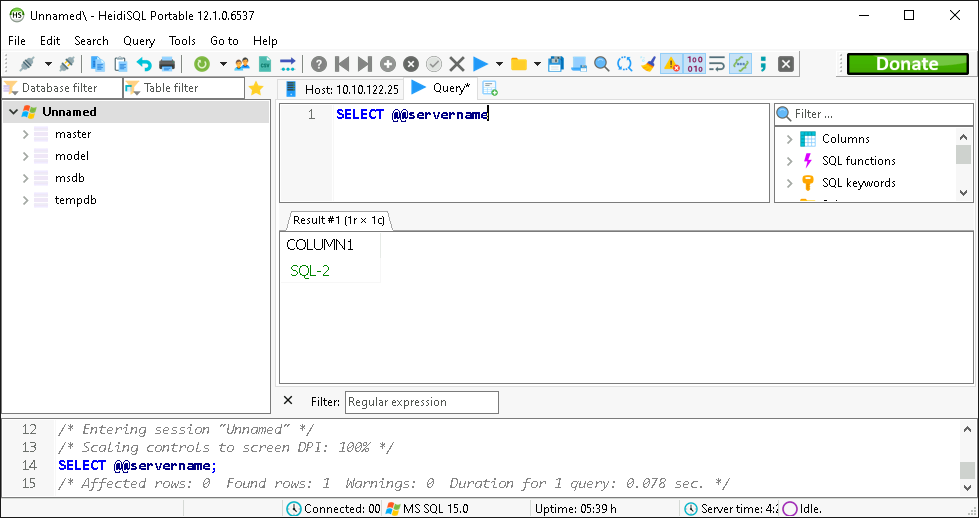Screen dimensions: 979x518
Task: Open the Tools menu
Action: pos(182,41)
